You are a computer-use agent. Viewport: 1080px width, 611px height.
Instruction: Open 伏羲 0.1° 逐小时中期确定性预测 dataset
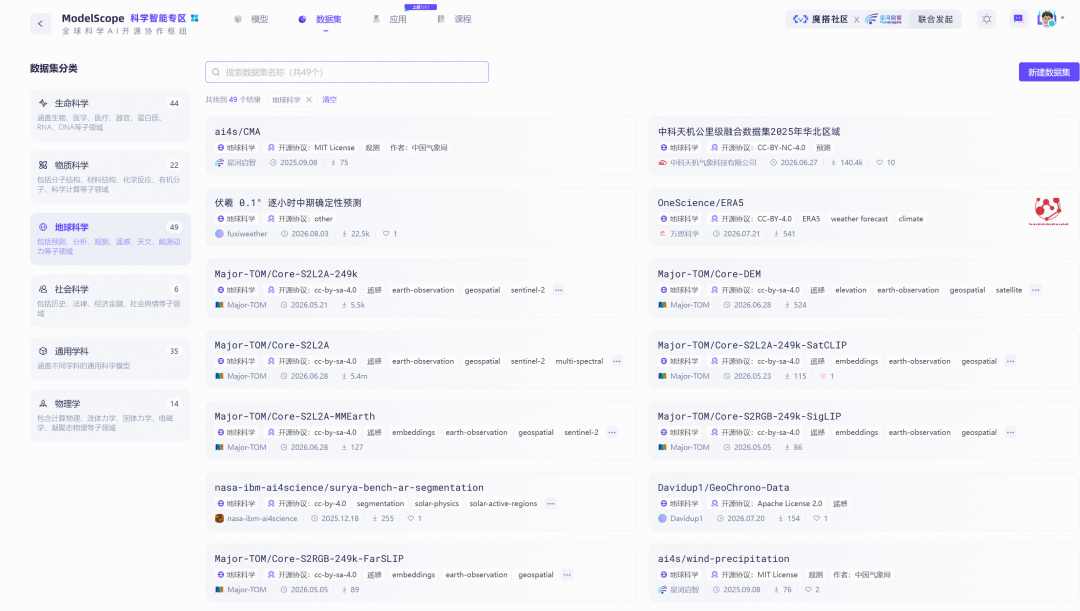(287, 203)
